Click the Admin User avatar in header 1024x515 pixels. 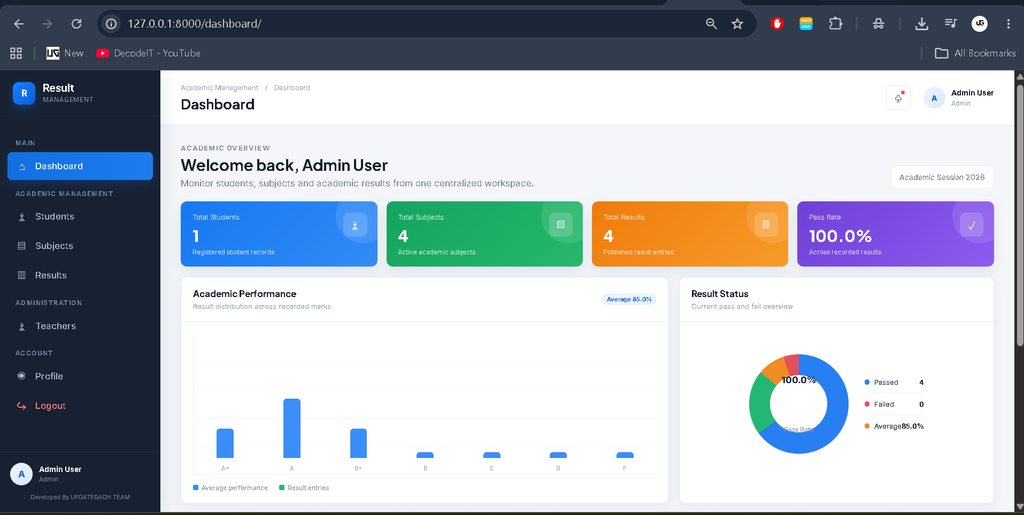click(934, 98)
